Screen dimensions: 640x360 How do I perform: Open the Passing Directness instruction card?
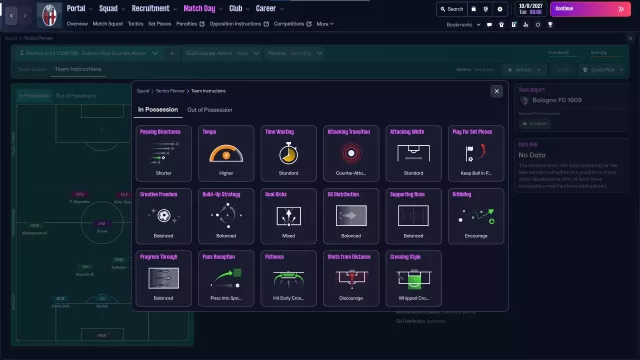tap(163, 153)
